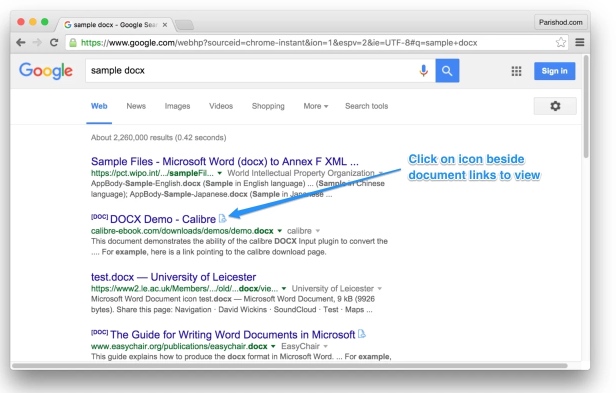616x393 pixels.
Task: Click the vertical page scrollbar
Action: [x=586, y=106]
